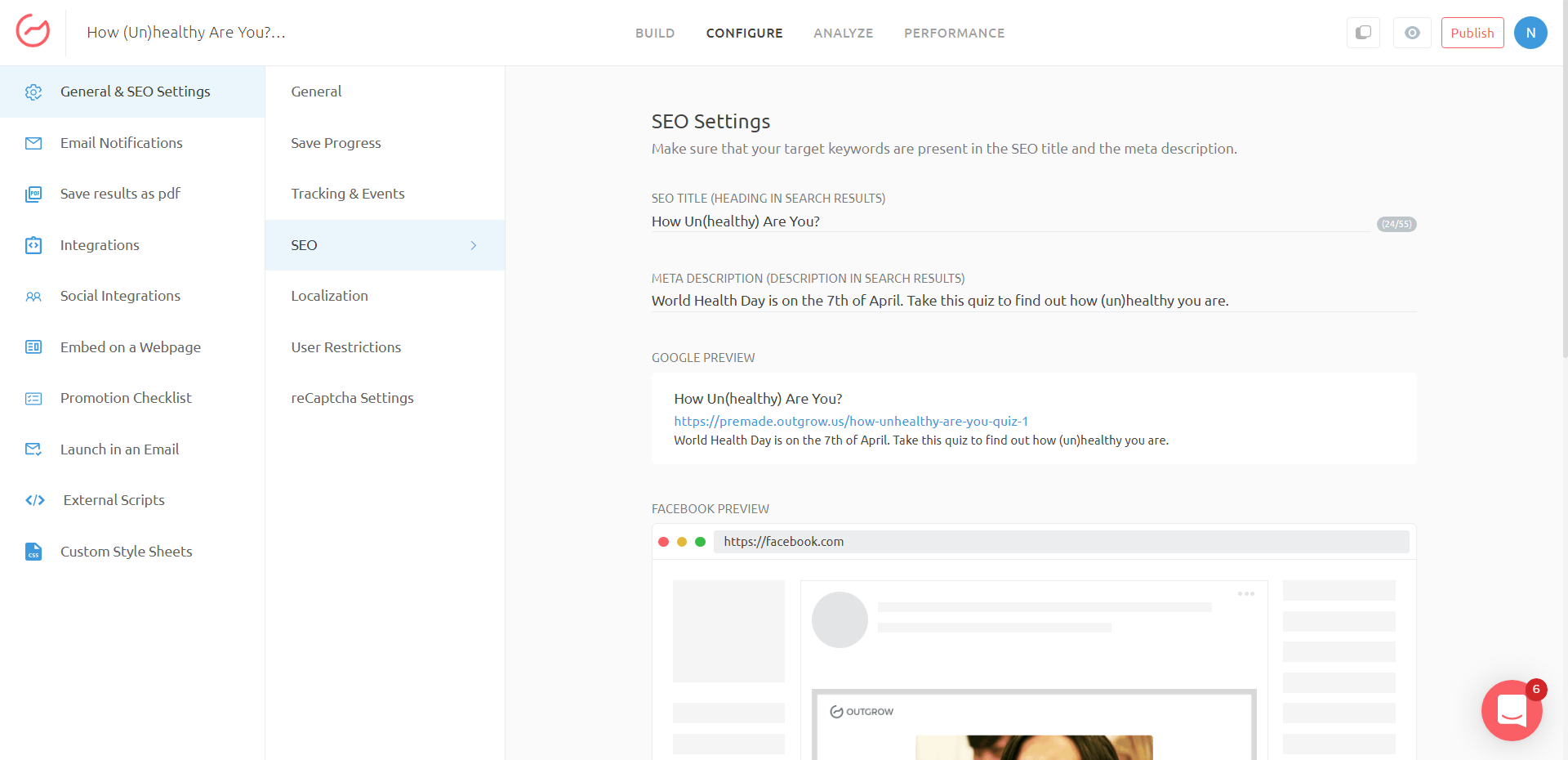Screen dimensions: 1568x760
Task: Open Tracking & Events settings
Action: (x=385, y=194)
